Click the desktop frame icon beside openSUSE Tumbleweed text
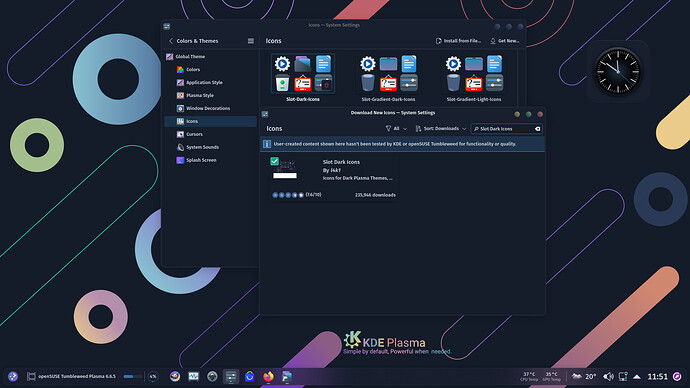Viewport: 690px width, 388px height. pyautogui.click(x=31, y=377)
